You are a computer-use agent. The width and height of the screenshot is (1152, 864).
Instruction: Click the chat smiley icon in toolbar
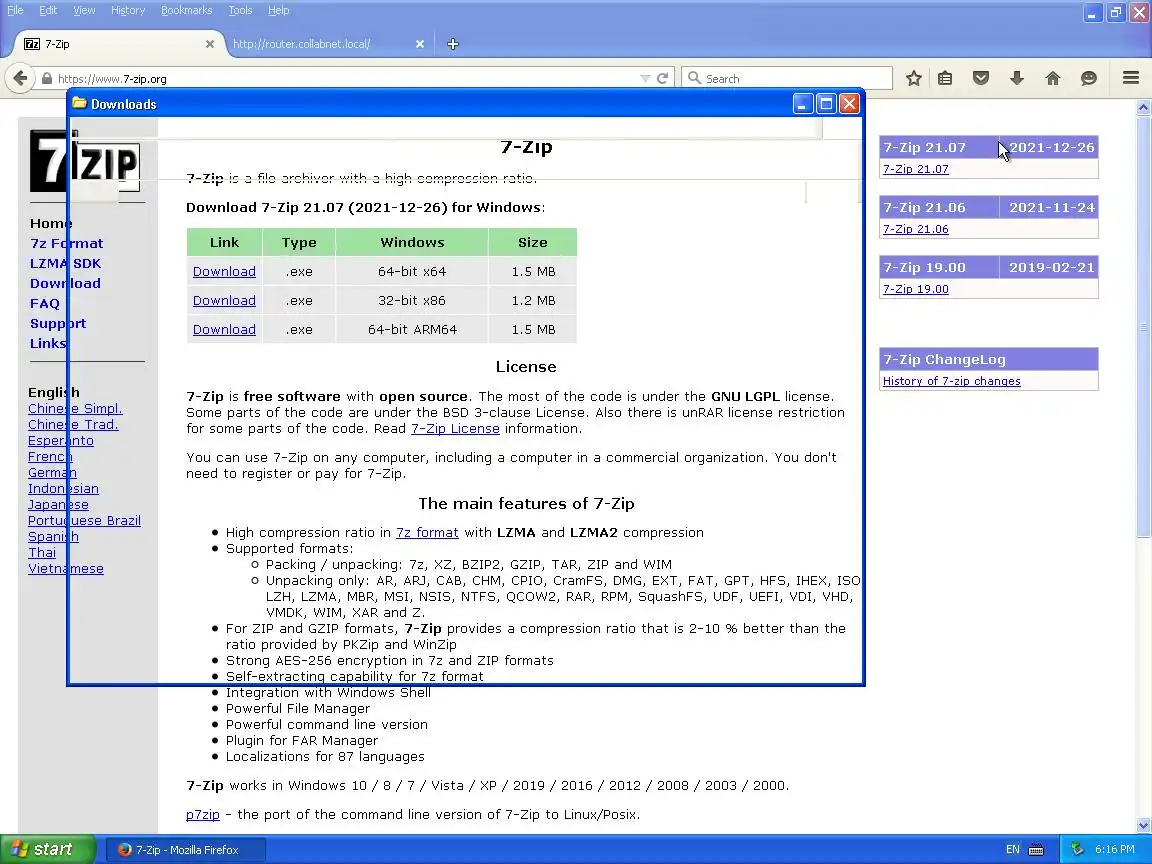[1089, 78]
